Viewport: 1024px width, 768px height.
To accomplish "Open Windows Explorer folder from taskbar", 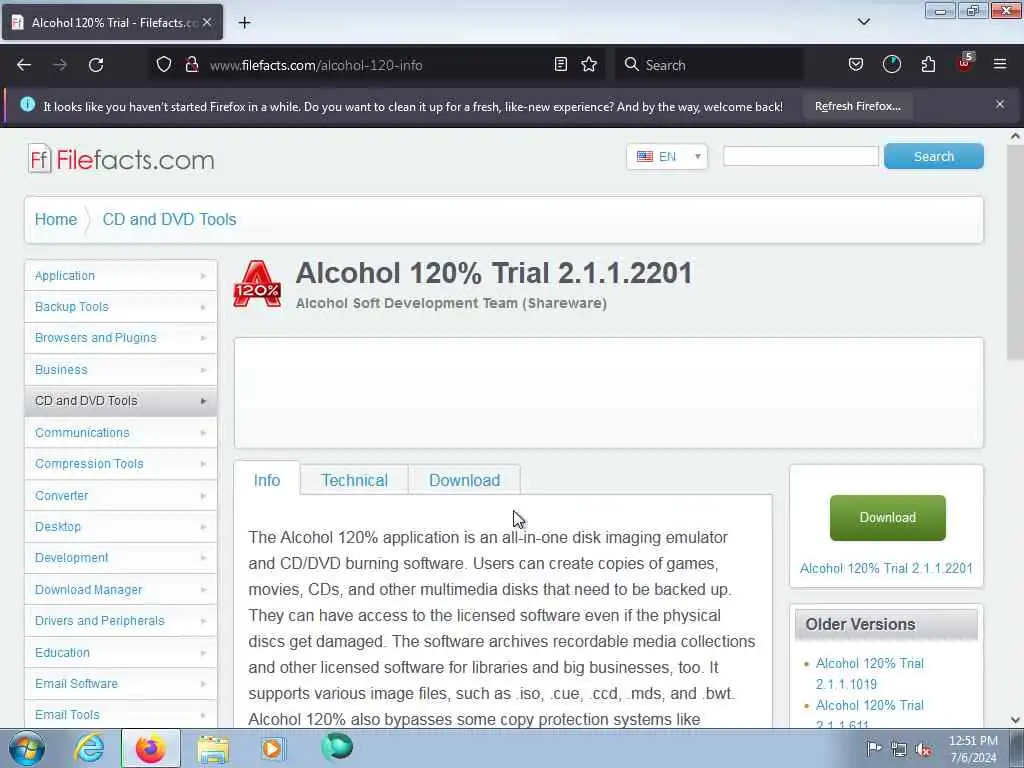I will (213, 749).
